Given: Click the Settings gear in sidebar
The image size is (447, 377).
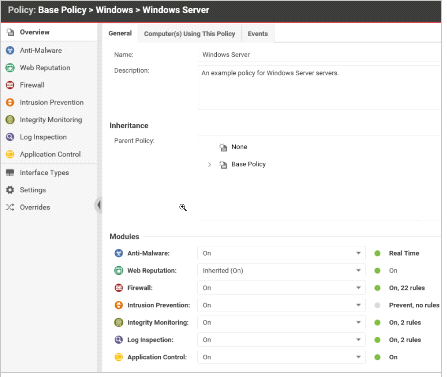Looking at the screenshot, I should (x=10, y=190).
